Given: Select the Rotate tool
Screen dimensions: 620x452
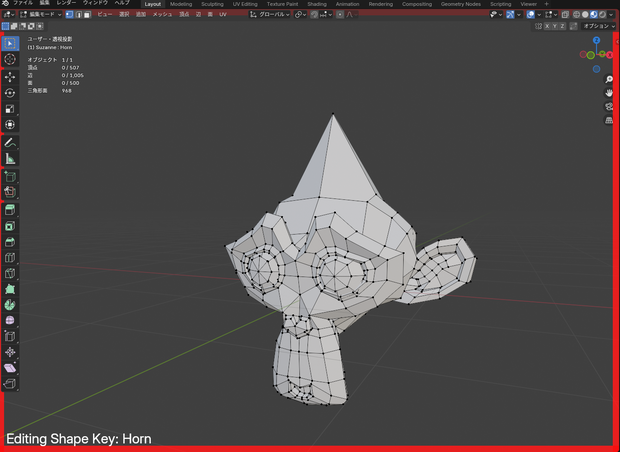Looking at the screenshot, I should pyautogui.click(x=10, y=93).
